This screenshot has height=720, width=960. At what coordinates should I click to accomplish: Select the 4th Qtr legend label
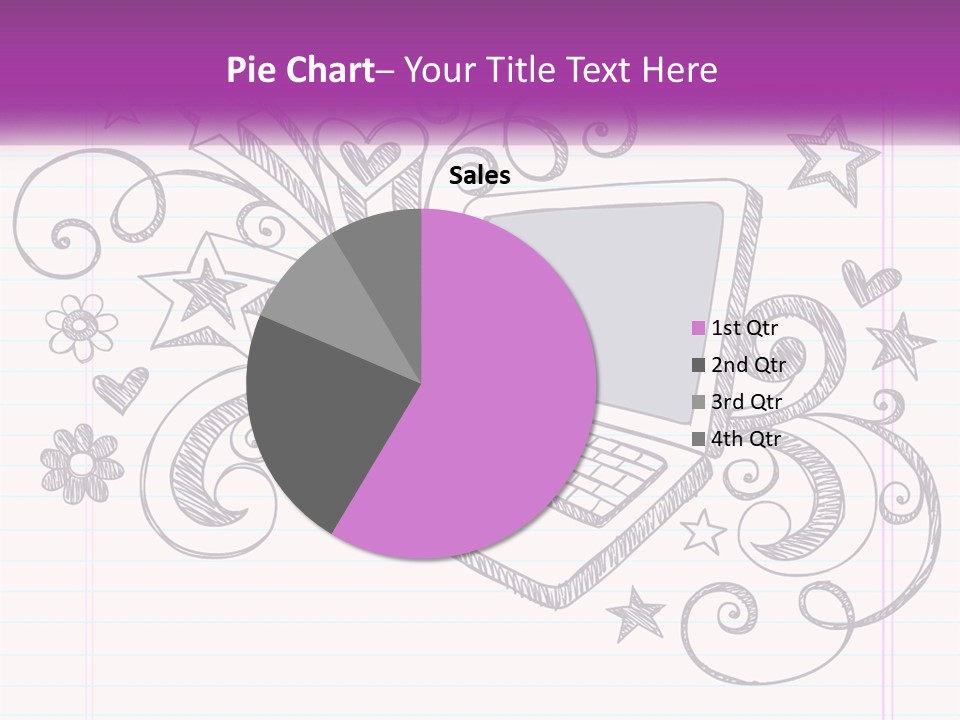(746, 439)
